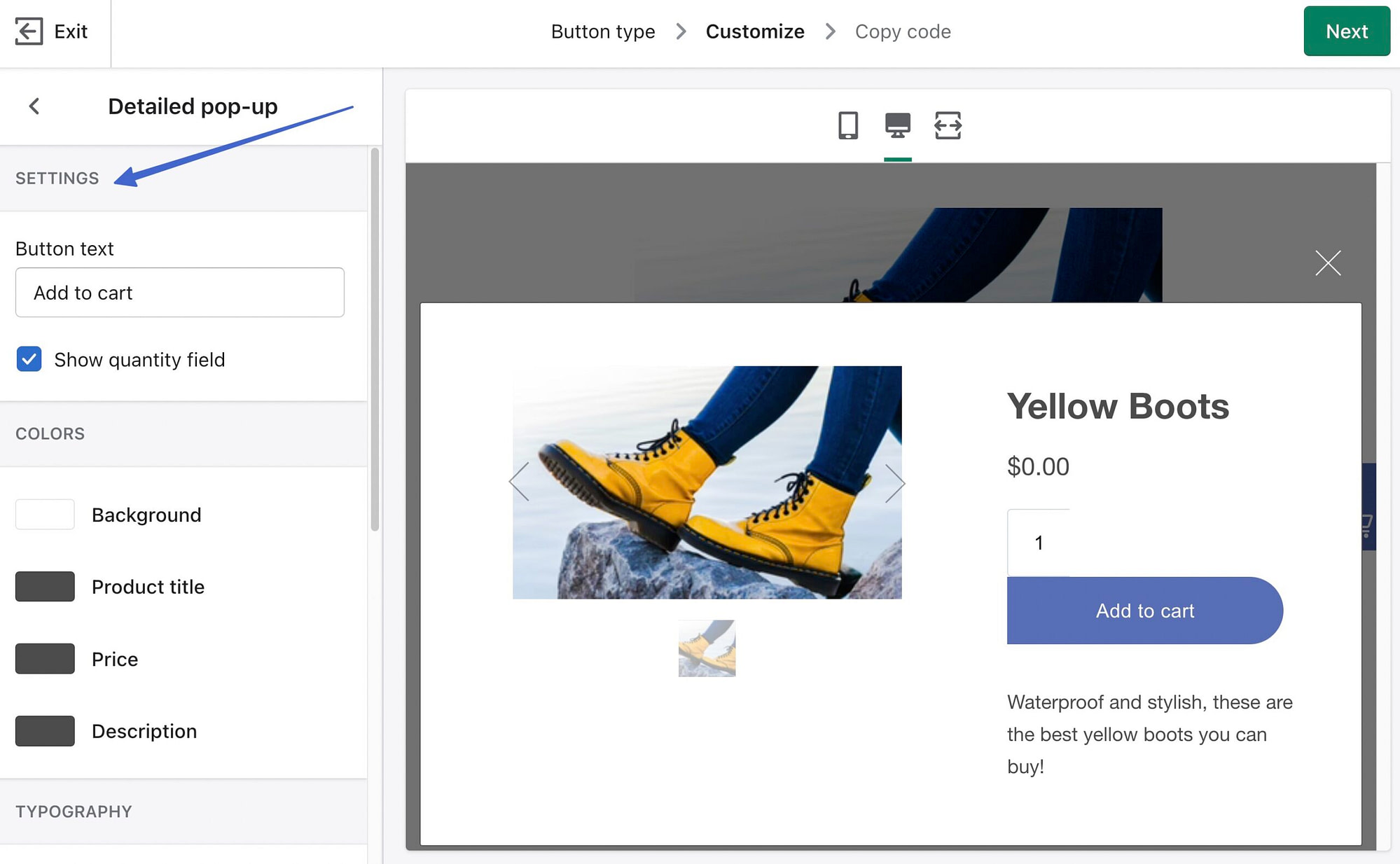Go back using the Detailed pop-up chevron
The height and width of the screenshot is (864, 1400).
click(34, 106)
